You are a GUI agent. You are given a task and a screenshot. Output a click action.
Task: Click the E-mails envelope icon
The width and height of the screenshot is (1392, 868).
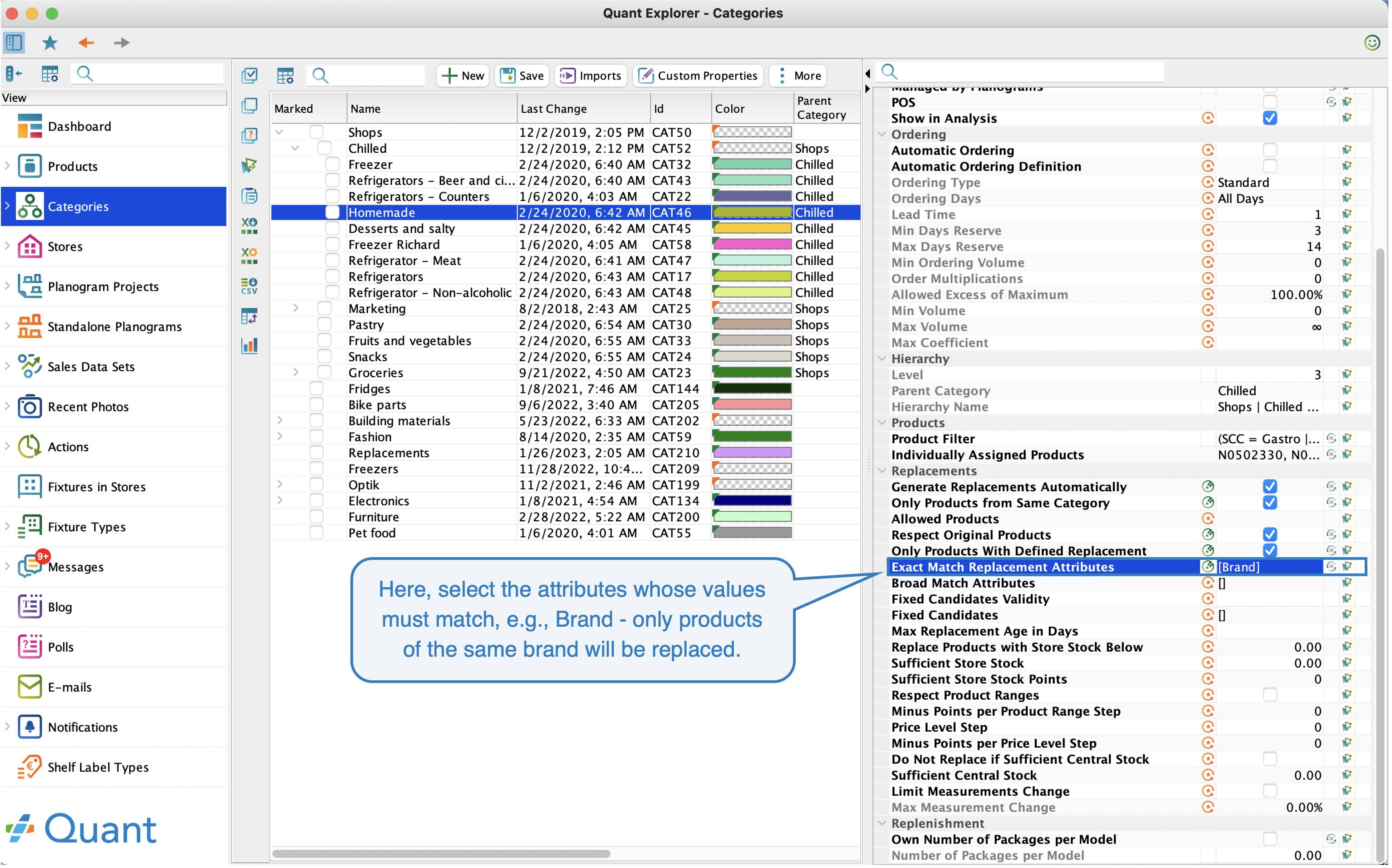click(29, 687)
